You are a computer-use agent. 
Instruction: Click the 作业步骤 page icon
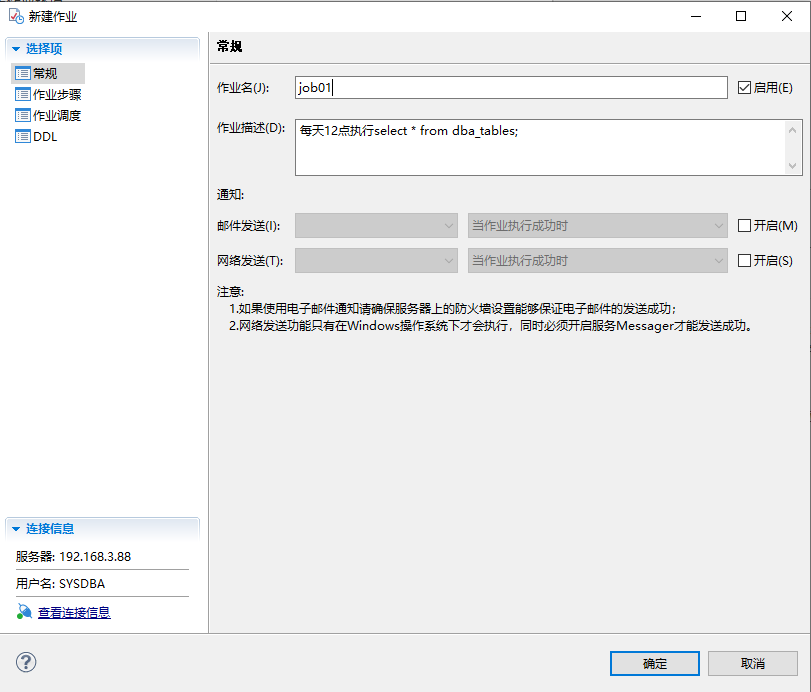[23, 95]
